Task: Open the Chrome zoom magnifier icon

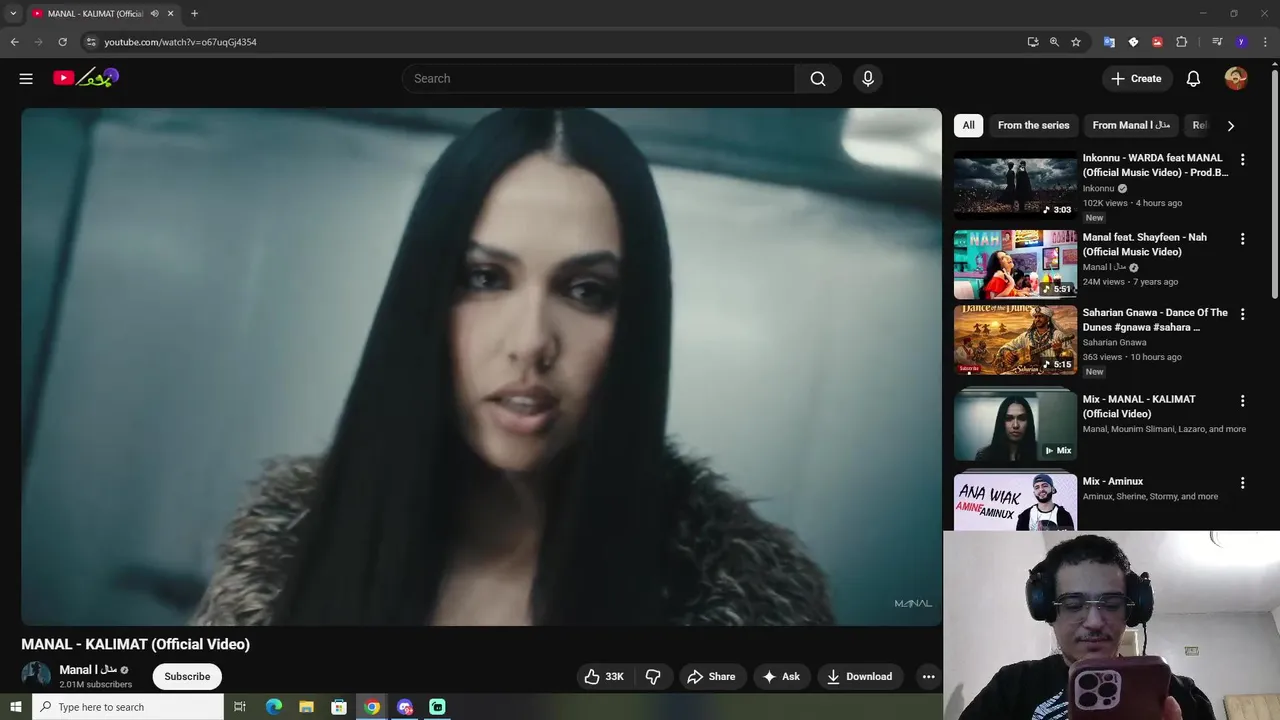Action: point(1054,42)
